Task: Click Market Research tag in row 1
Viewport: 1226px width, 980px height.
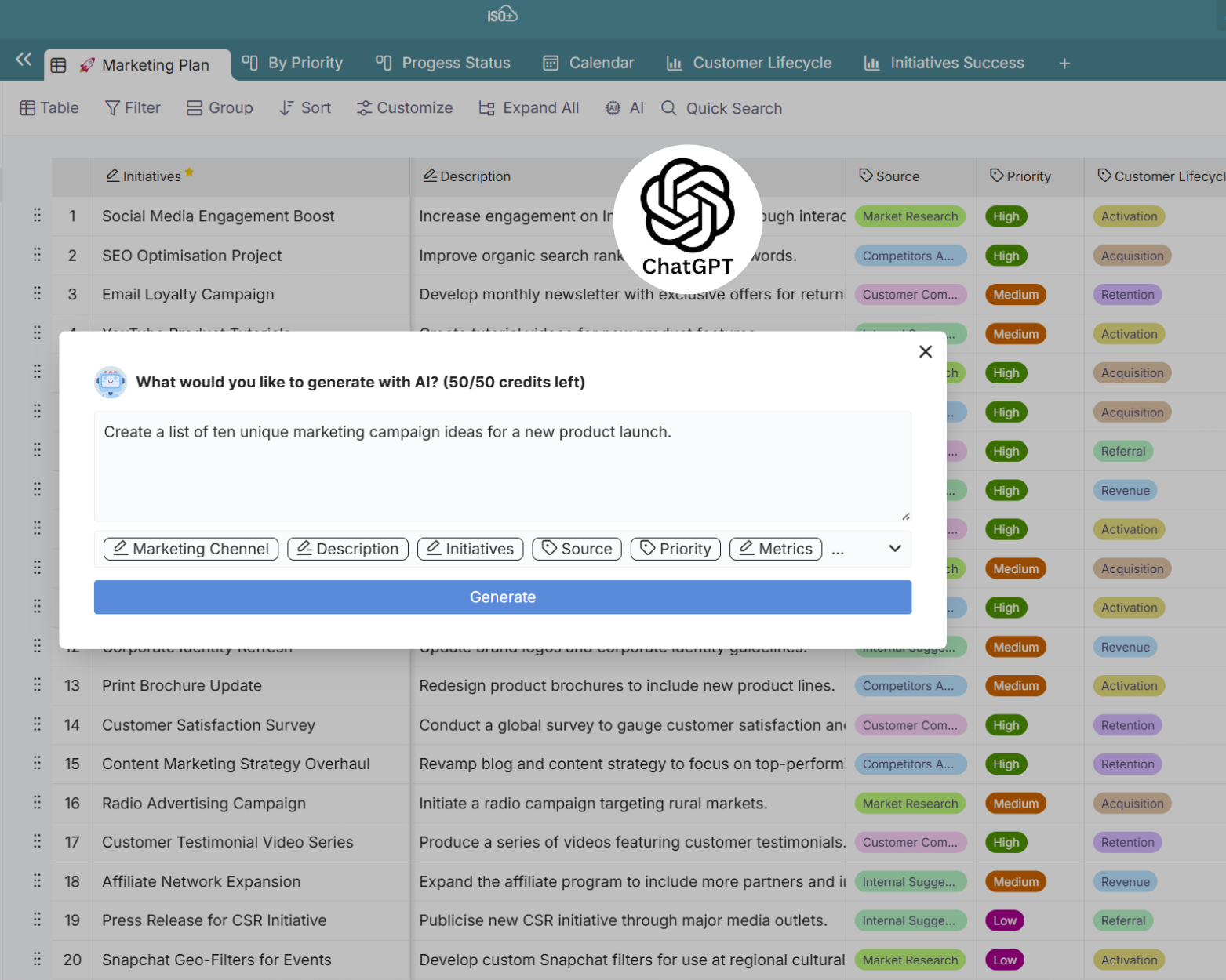Action: (910, 216)
